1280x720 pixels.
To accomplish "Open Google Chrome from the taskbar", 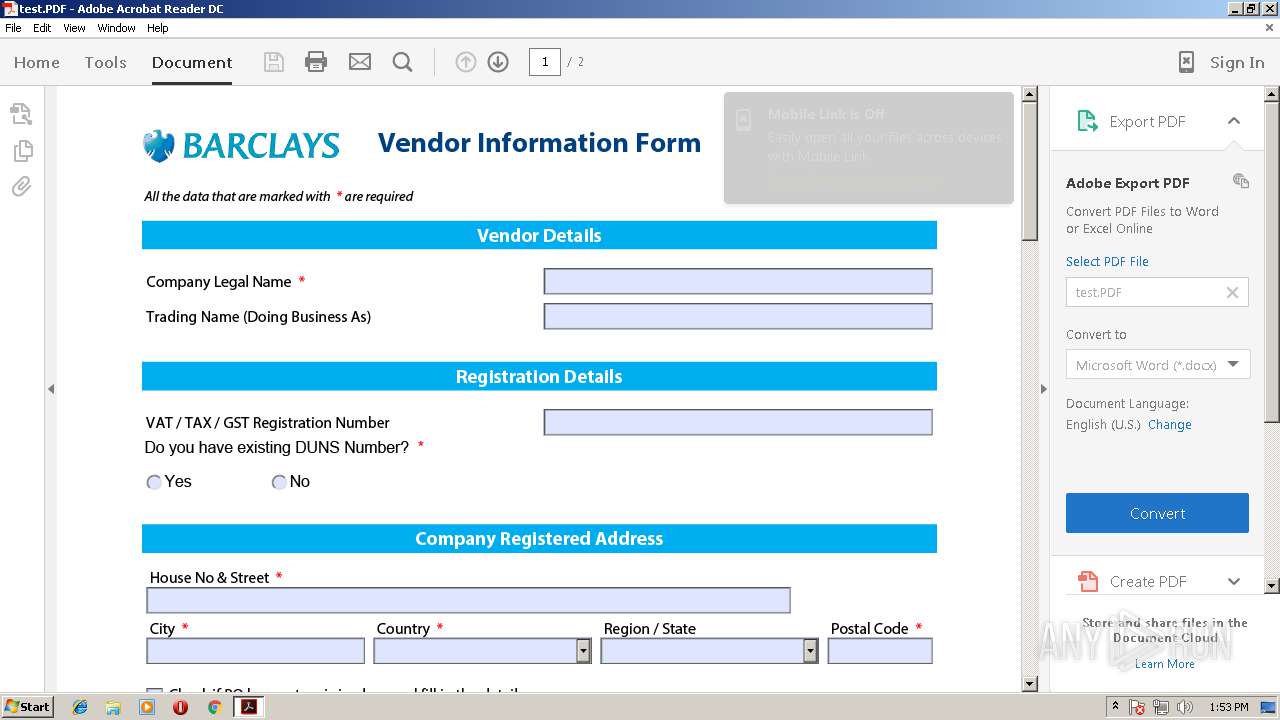I will pyautogui.click(x=214, y=707).
